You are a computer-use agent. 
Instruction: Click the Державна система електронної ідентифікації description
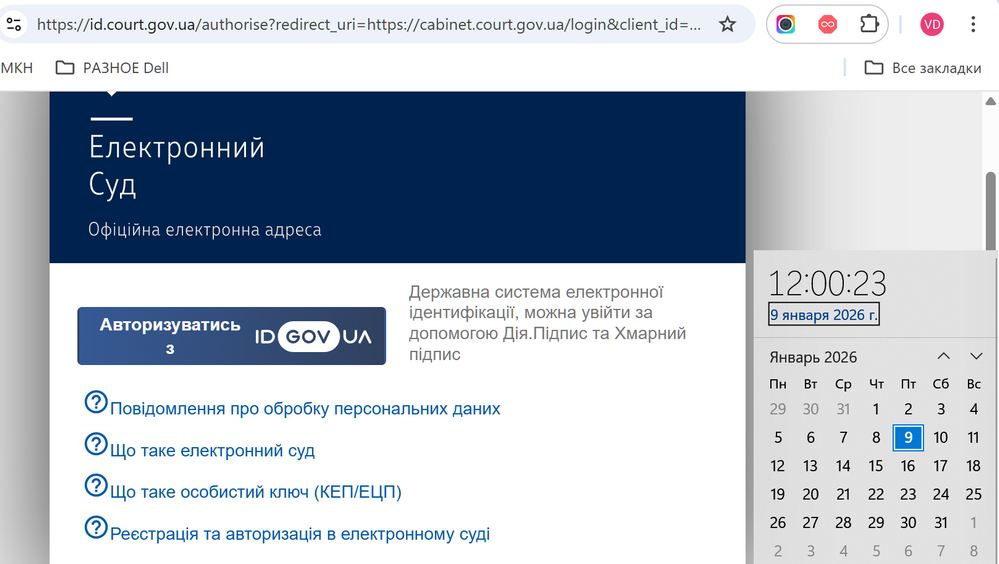547,323
